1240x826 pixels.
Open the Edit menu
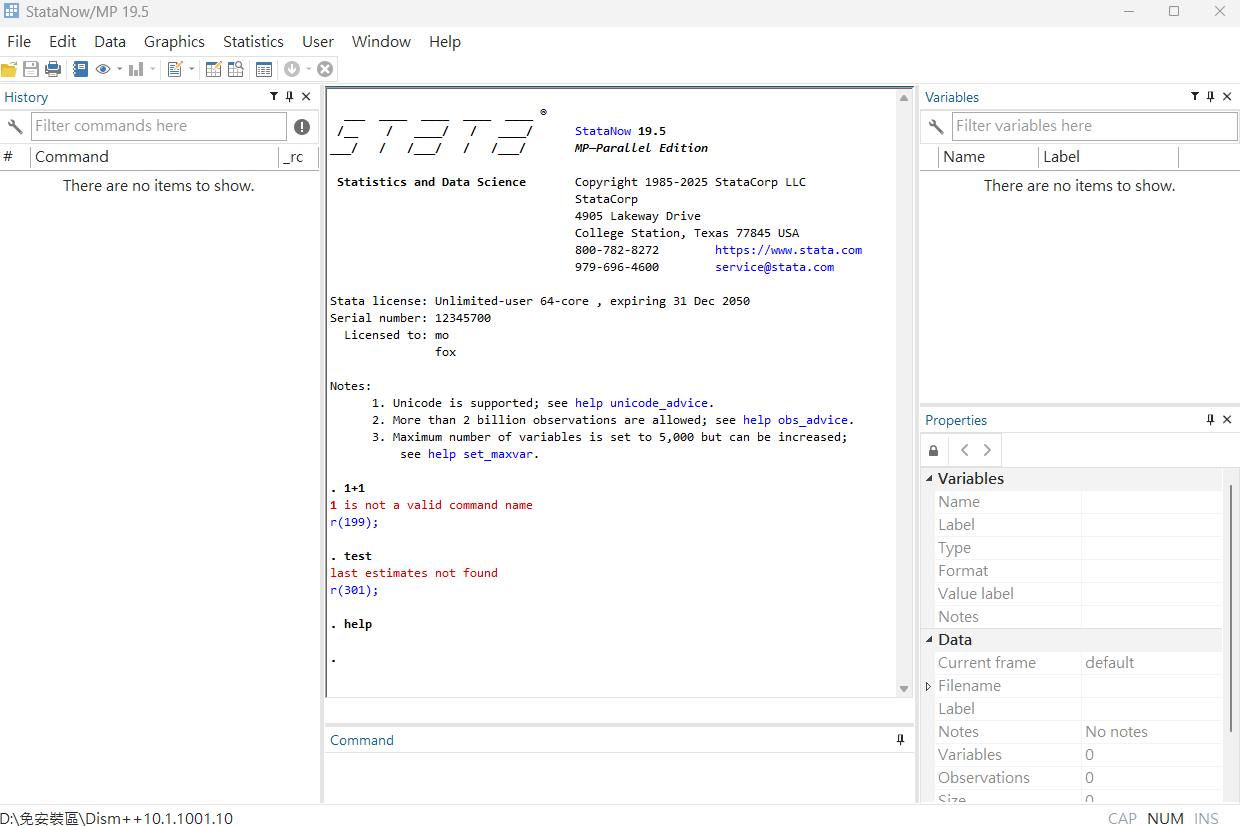tap(63, 42)
